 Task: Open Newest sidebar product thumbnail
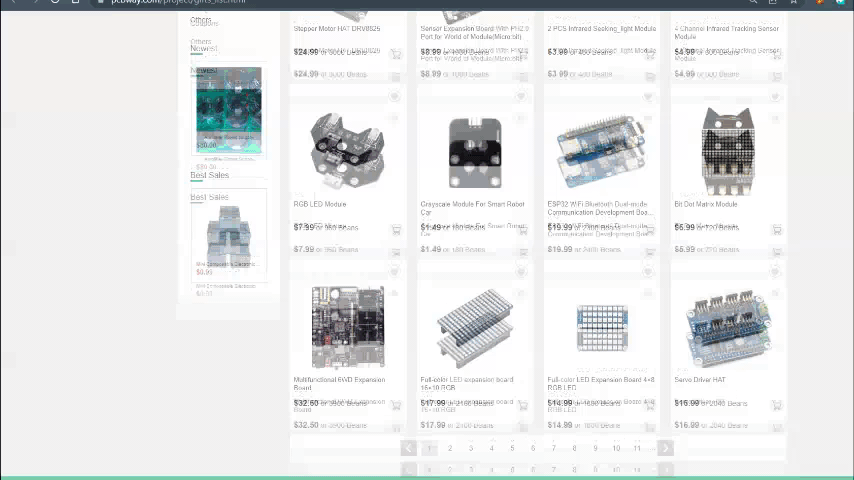pyautogui.click(x=229, y=111)
